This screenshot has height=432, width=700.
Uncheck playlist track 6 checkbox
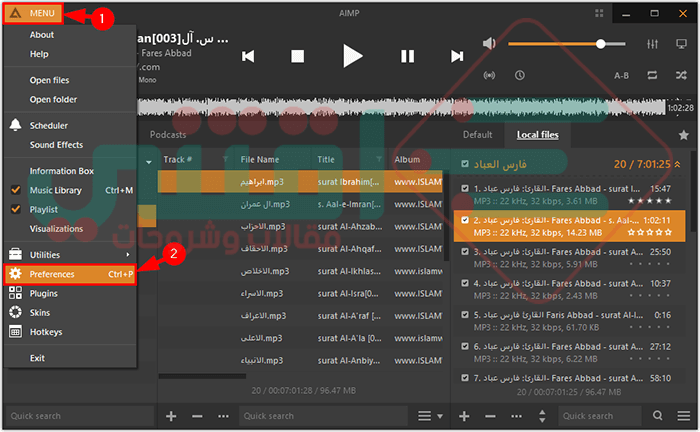(x=465, y=347)
